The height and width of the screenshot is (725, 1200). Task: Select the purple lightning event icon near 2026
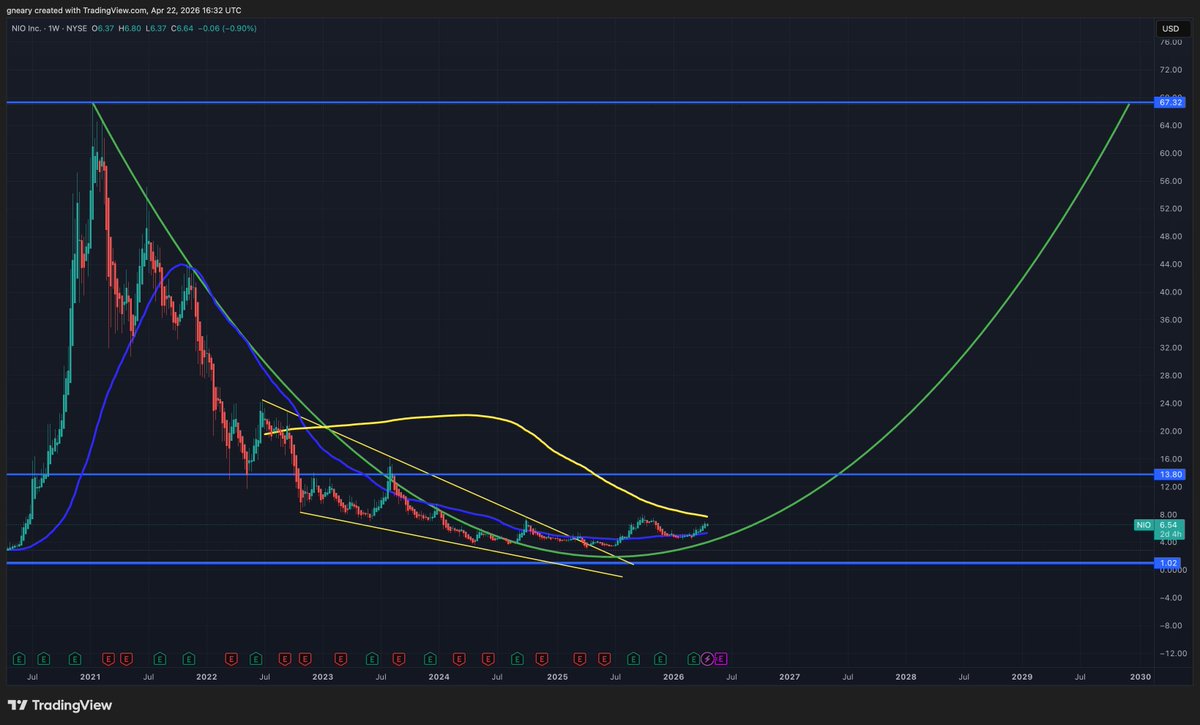706,658
